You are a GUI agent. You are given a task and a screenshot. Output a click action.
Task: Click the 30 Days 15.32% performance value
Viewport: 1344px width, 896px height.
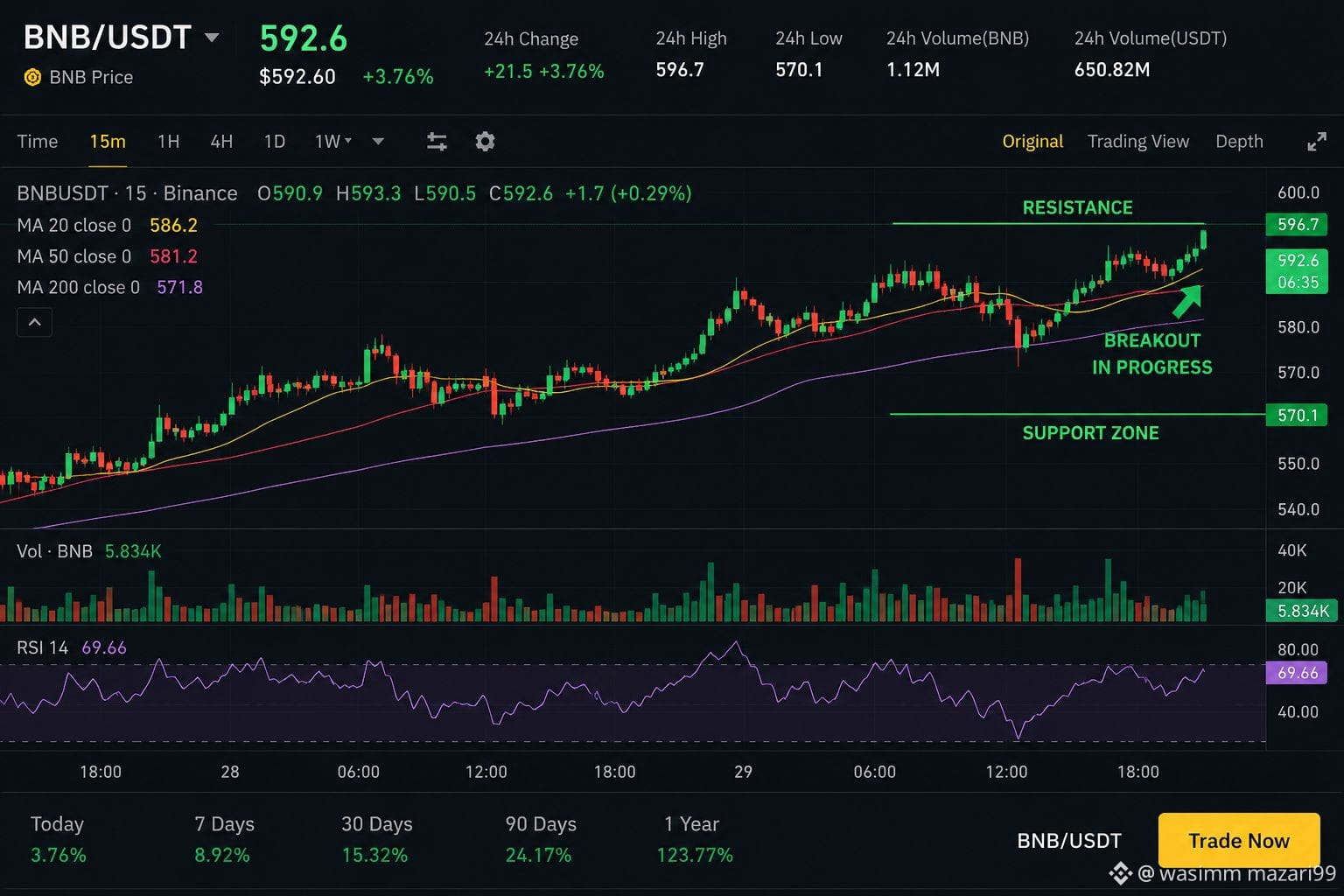pyautogui.click(x=374, y=855)
